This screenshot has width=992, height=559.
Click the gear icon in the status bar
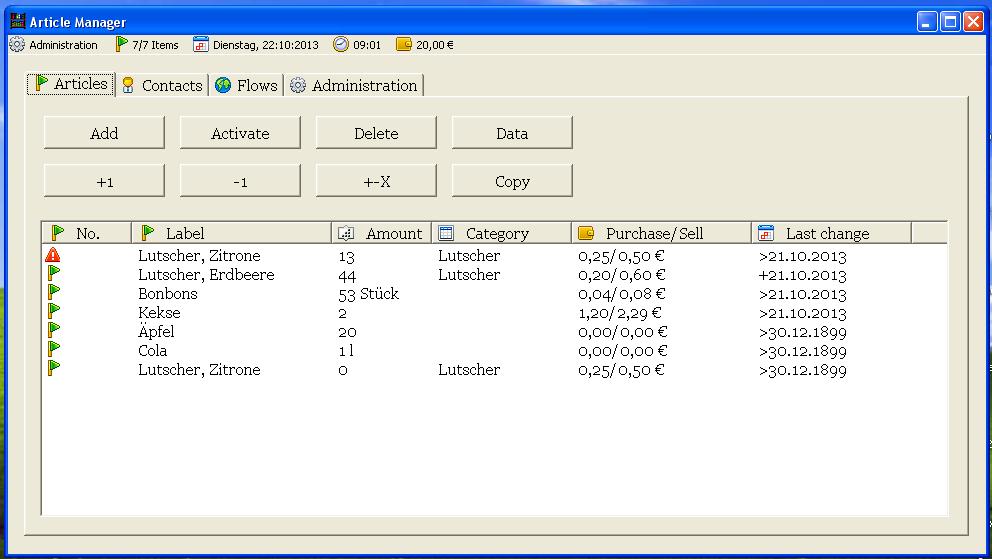17,44
